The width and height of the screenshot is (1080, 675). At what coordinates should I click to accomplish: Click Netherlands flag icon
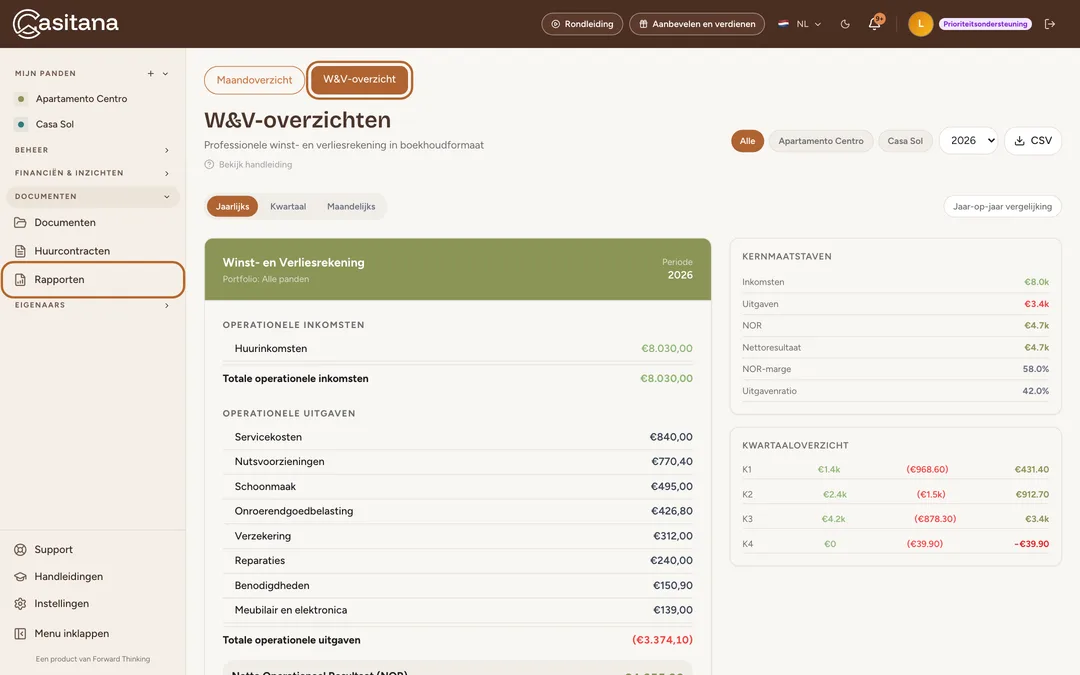click(783, 24)
